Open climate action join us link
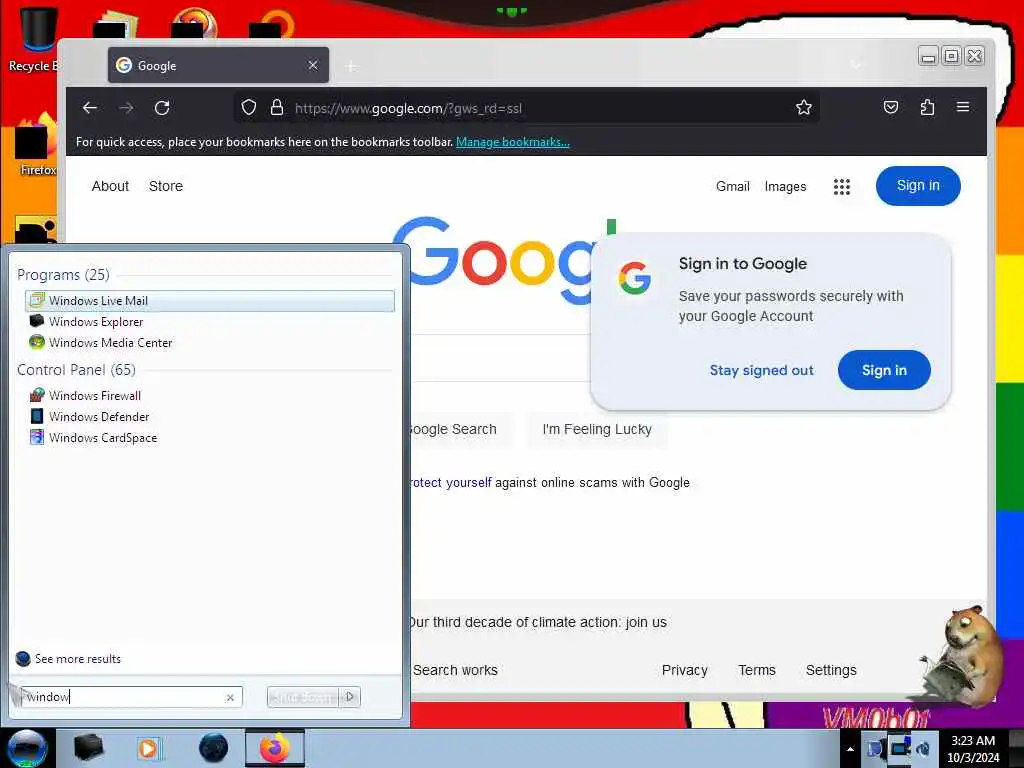This screenshot has width=1024, height=768. (538, 622)
